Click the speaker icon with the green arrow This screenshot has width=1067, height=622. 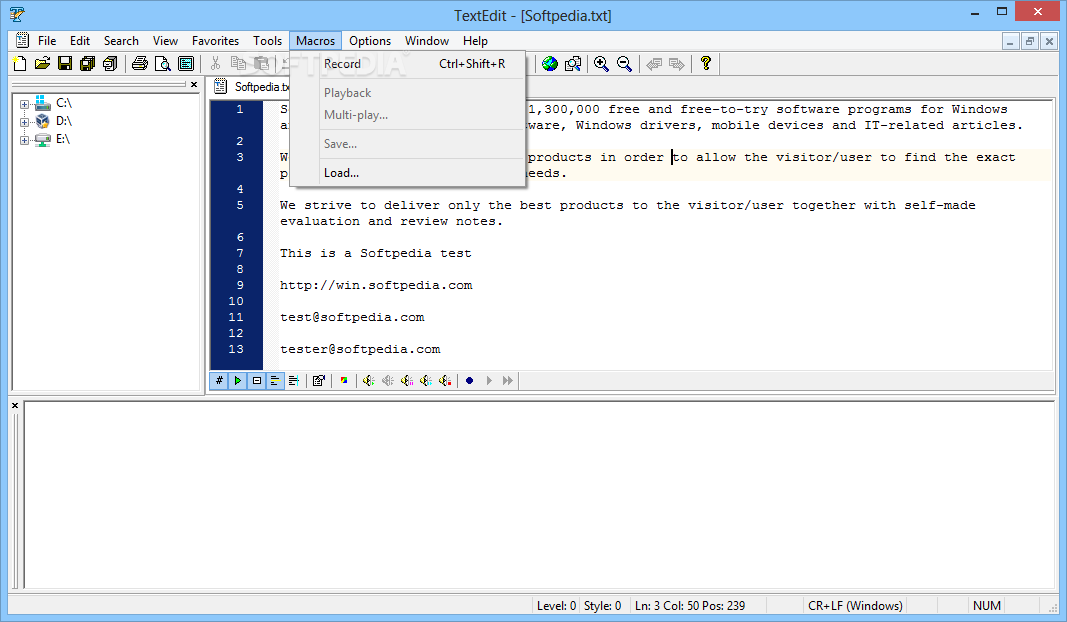click(369, 381)
